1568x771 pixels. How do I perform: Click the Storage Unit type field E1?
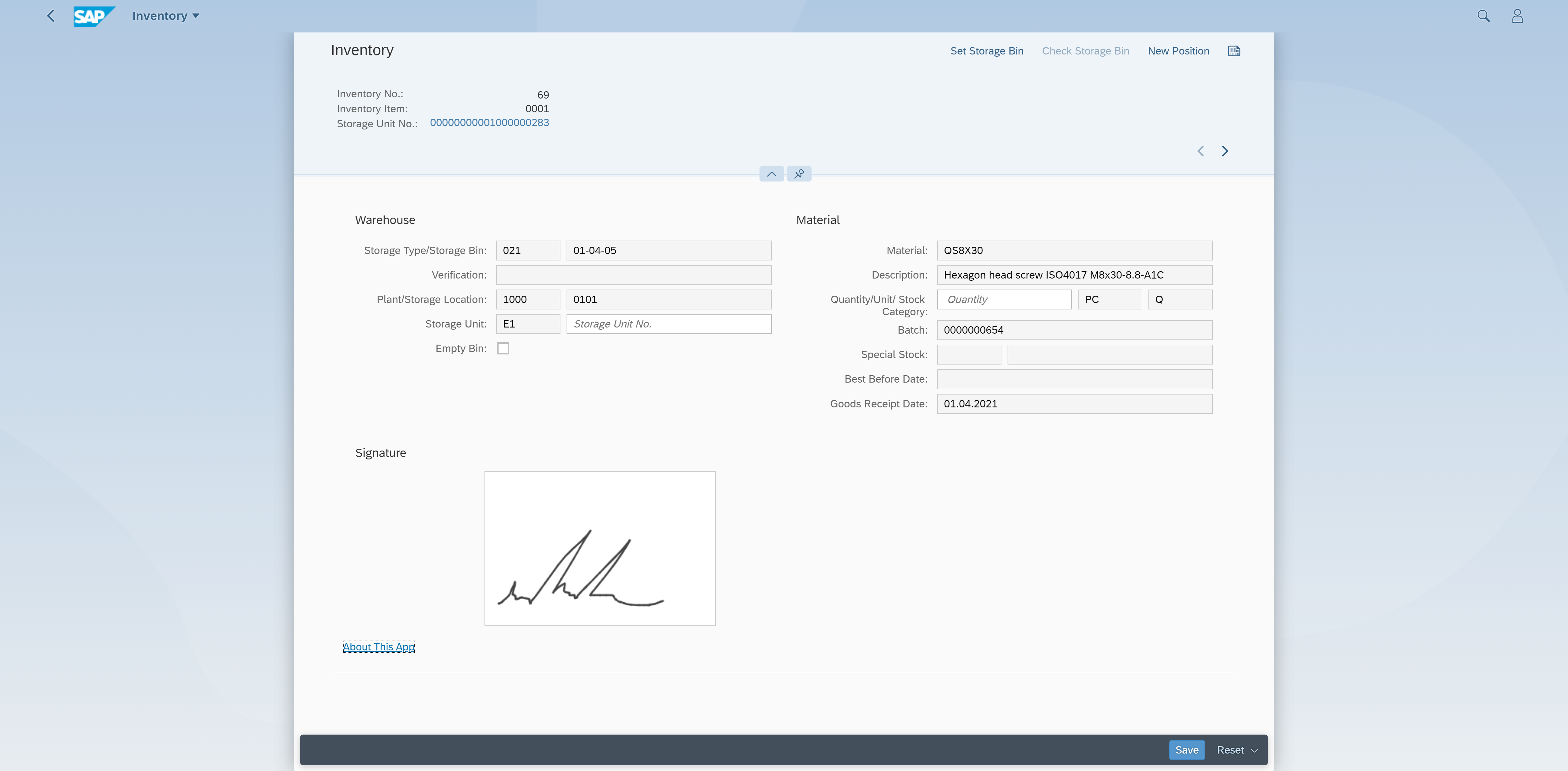[x=528, y=324]
